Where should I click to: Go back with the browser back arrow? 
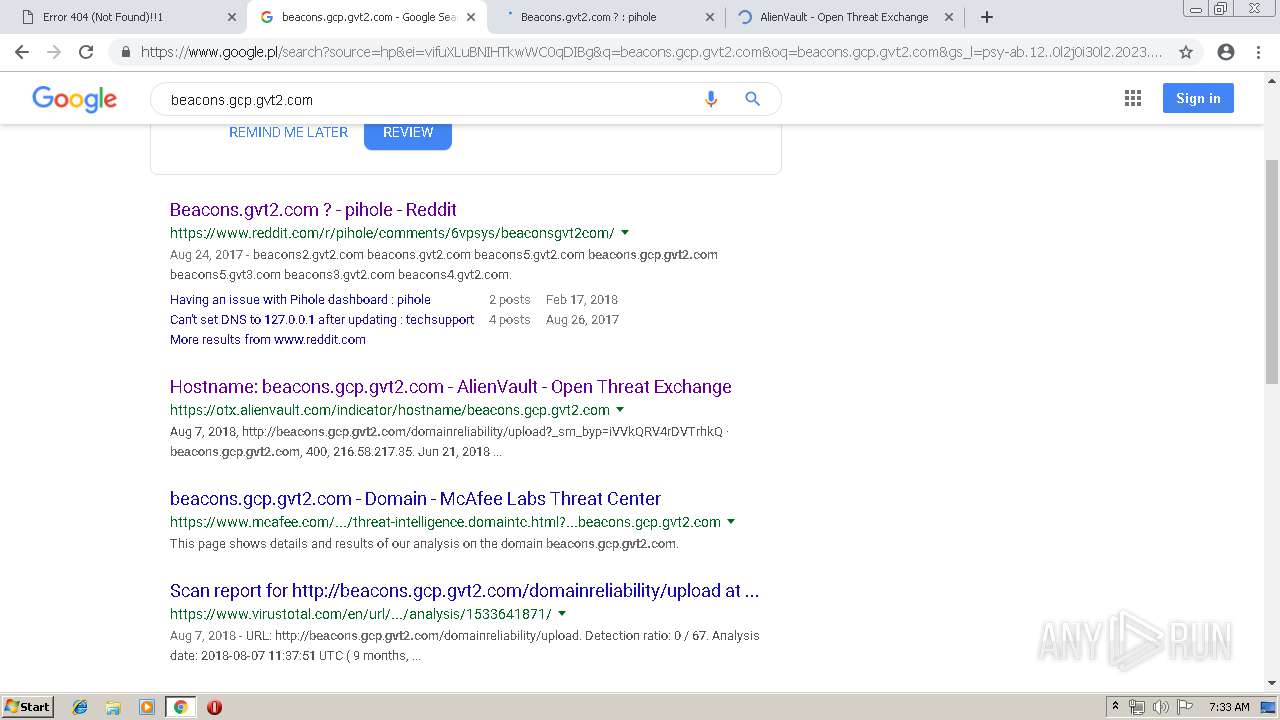(x=22, y=52)
